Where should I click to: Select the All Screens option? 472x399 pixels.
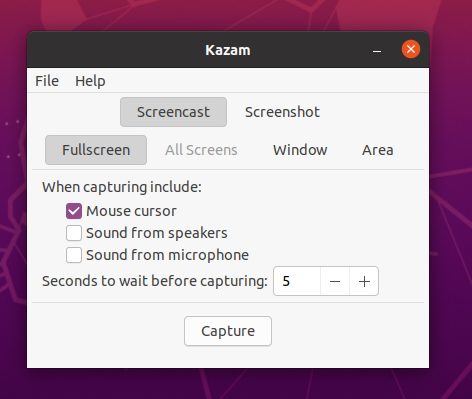(201, 150)
